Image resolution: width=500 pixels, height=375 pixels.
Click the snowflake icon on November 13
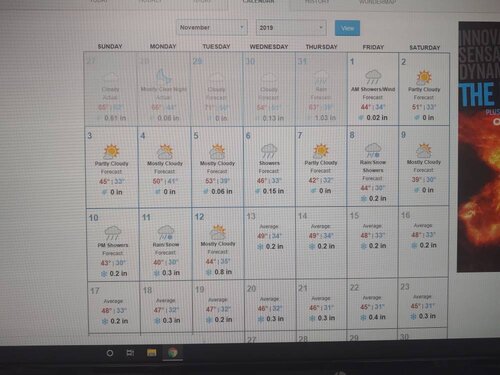click(x=260, y=247)
